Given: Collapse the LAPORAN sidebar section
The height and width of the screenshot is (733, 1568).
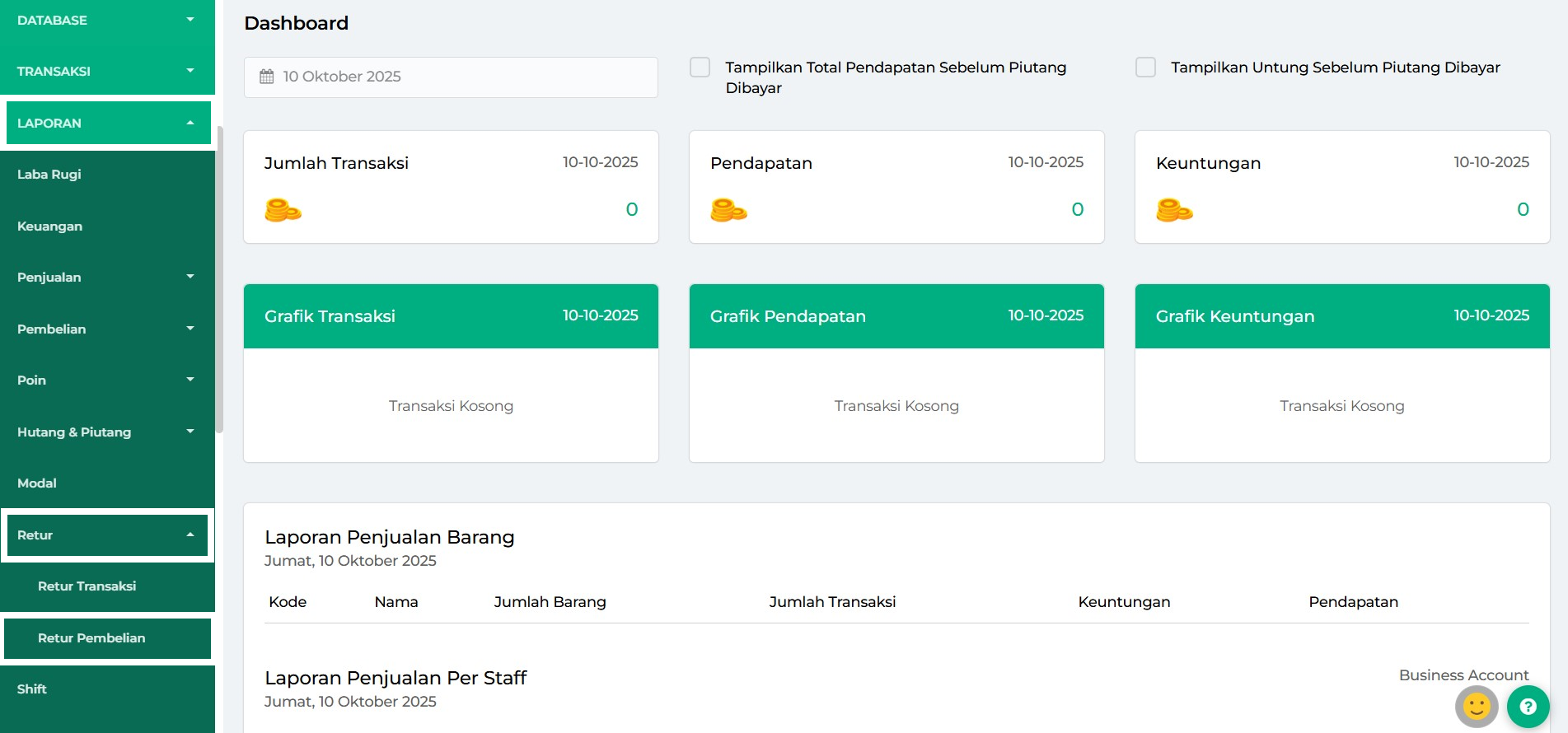Looking at the screenshot, I should click(107, 123).
